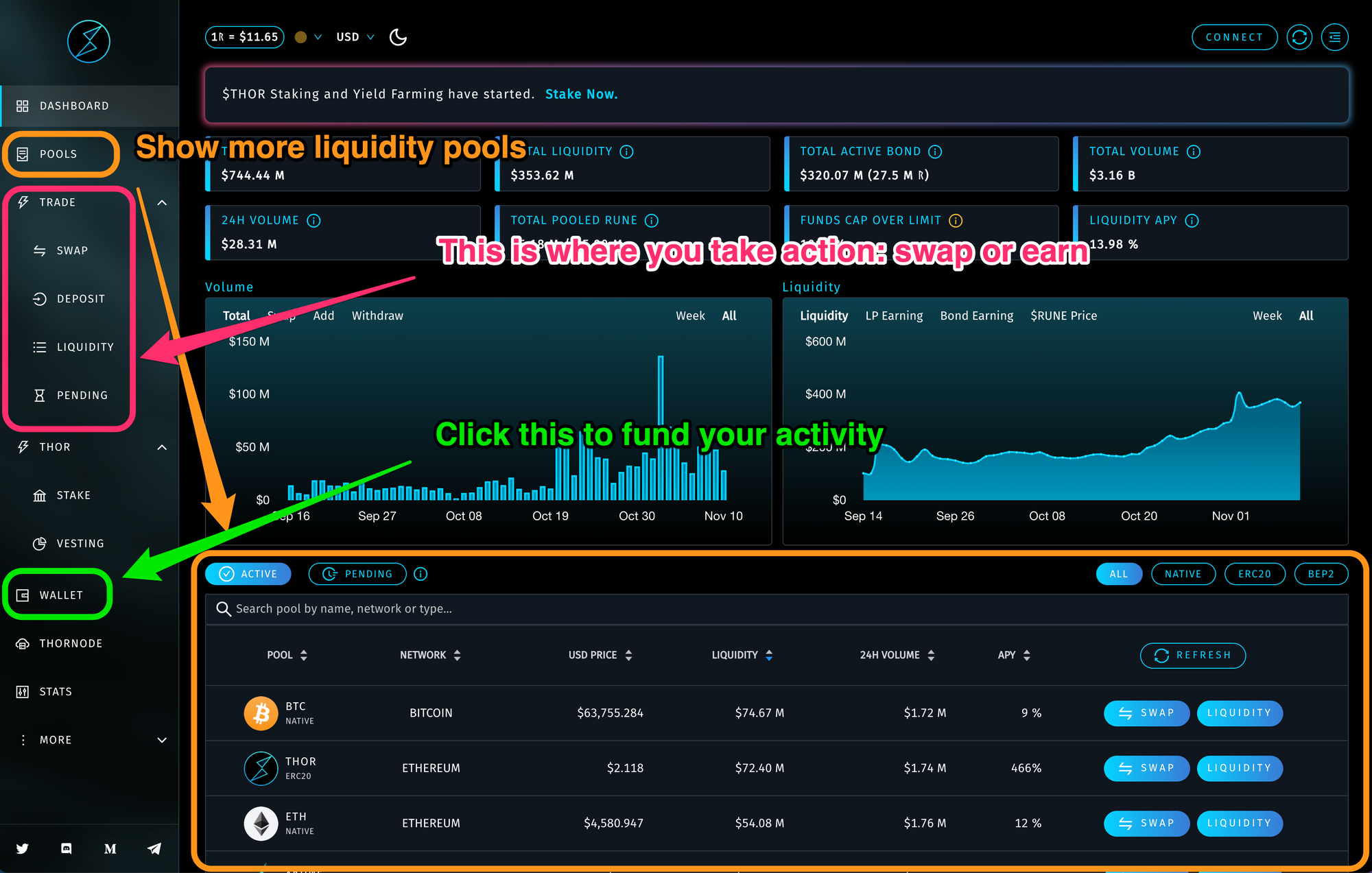Open the hamburger menu icon in header
The height and width of the screenshot is (873, 1372).
point(1334,37)
